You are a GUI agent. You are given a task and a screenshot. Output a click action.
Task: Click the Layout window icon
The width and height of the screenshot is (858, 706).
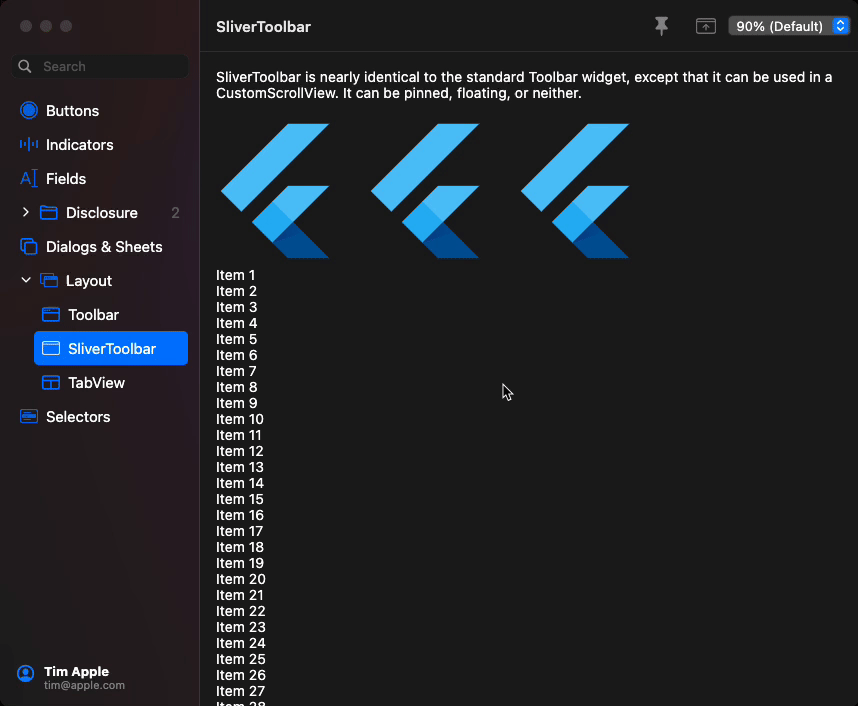49,280
